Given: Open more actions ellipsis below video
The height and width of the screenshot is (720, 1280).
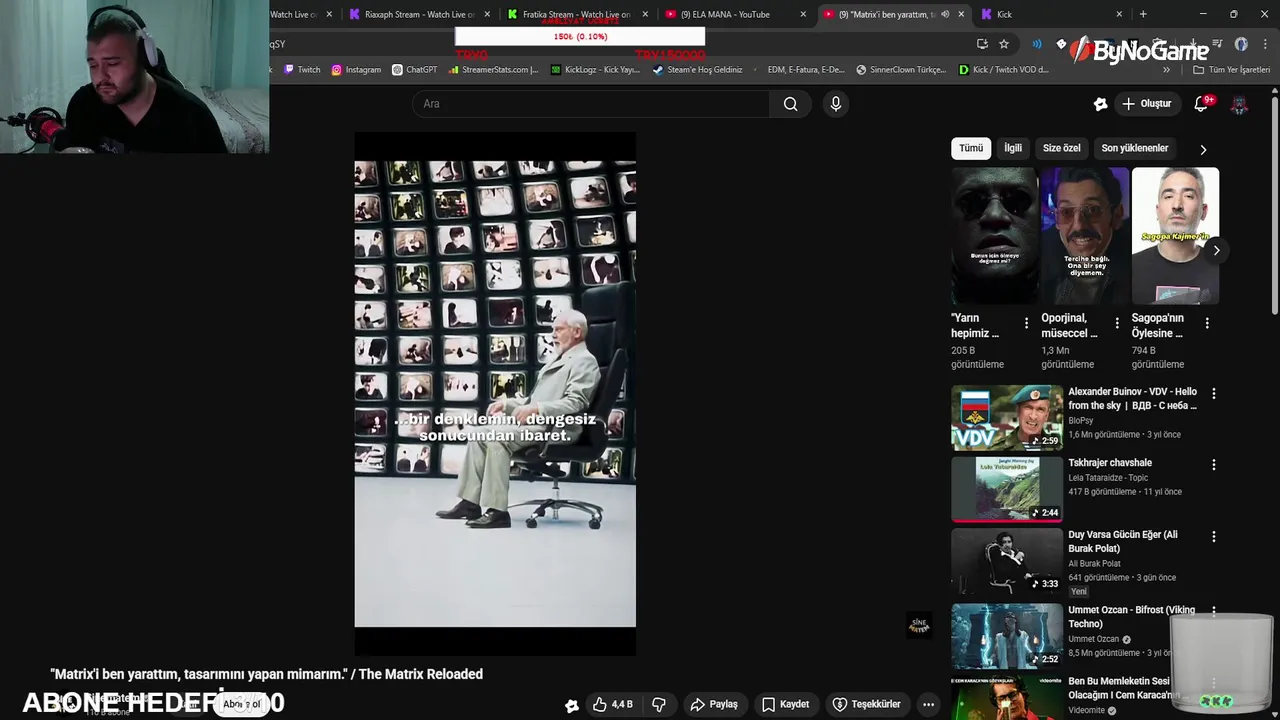Looking at the screenshot, I should point(928,704).
